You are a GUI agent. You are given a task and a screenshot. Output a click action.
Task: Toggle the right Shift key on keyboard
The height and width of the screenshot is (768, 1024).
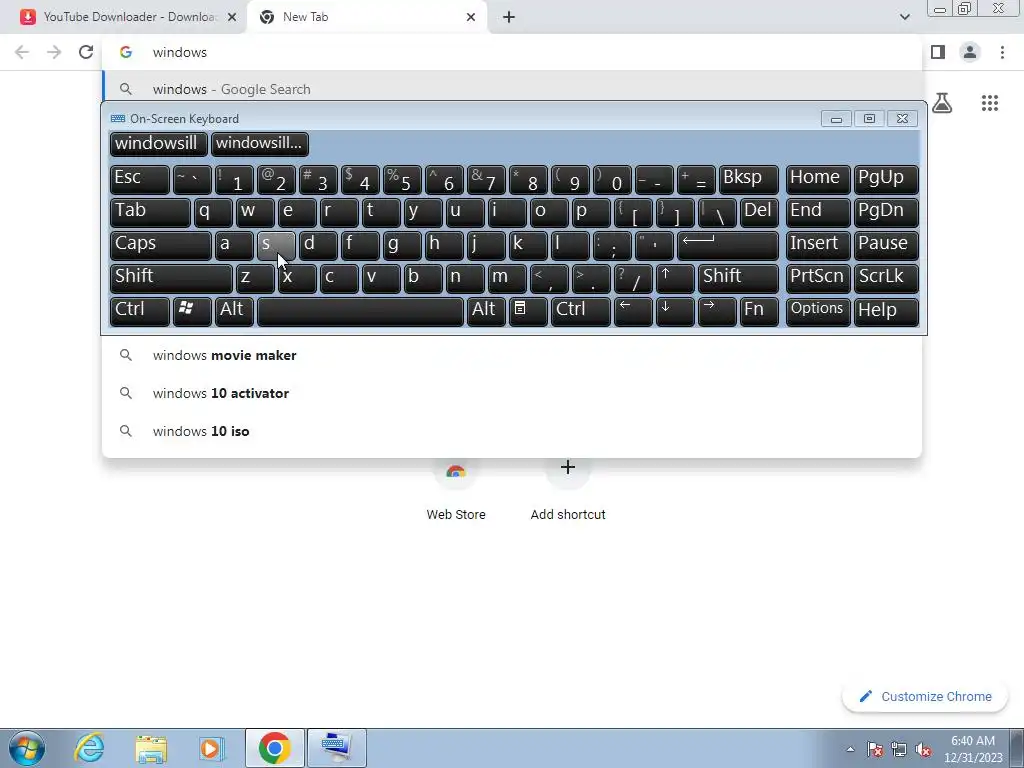[739, 278]
